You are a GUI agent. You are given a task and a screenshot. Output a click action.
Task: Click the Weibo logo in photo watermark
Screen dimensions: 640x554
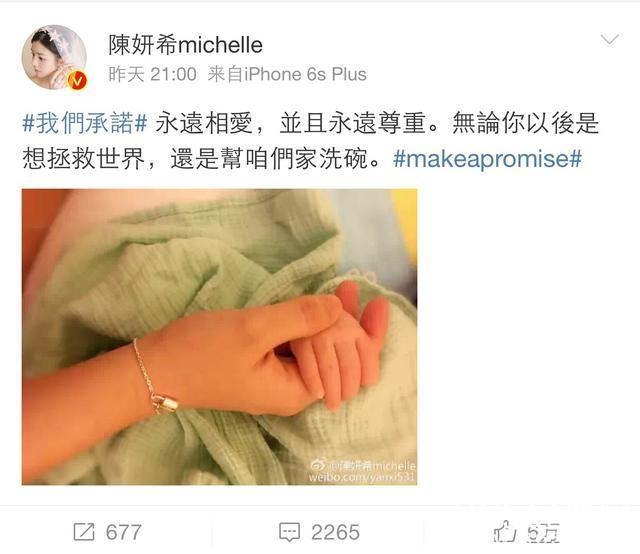coord(318,465)
